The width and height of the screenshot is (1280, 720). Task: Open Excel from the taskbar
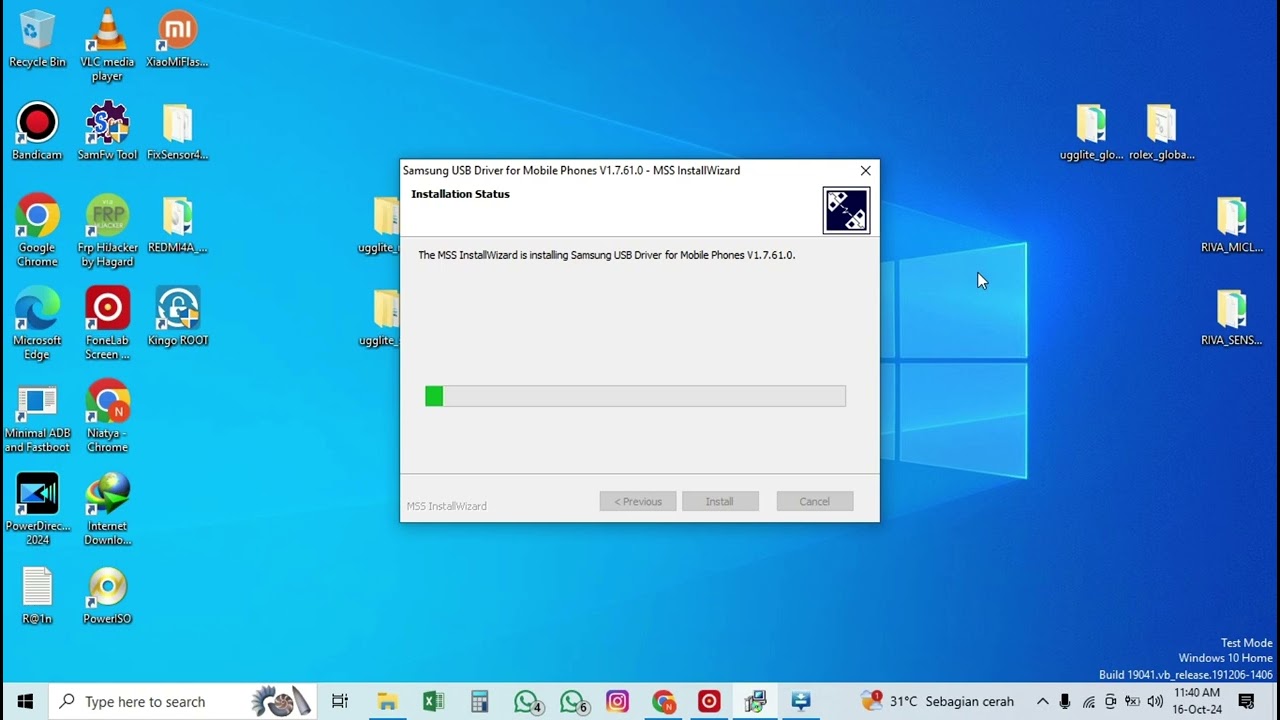tap(433, 701)
